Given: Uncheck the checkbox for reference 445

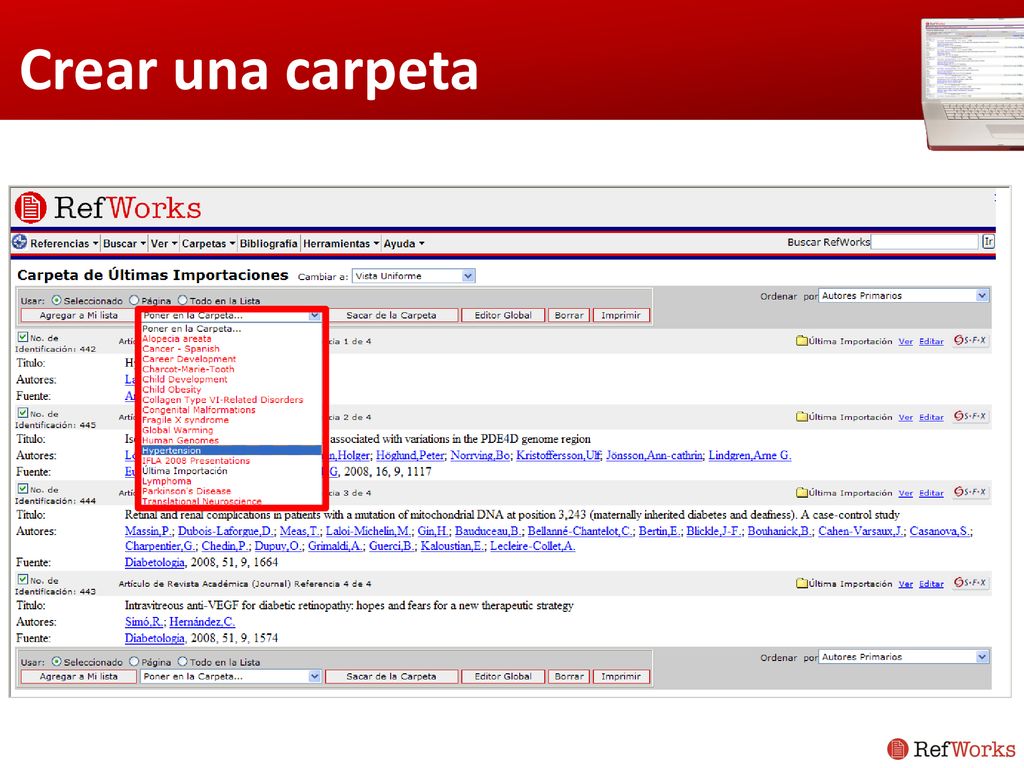Looking at the screenshot, I should tap(23, 413).
